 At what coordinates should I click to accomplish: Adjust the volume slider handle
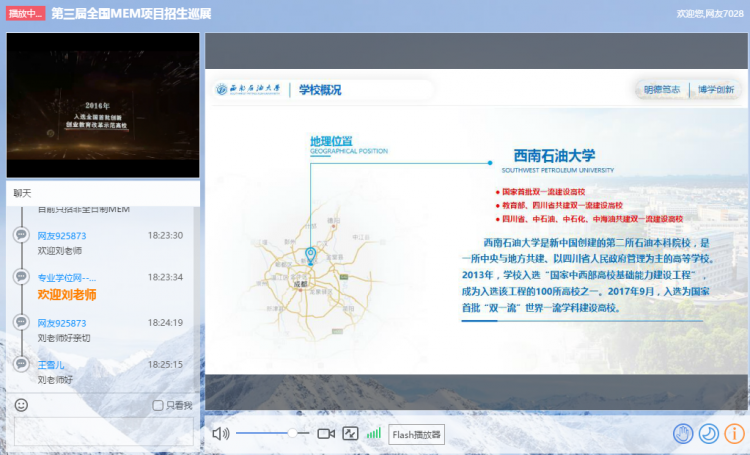(x=292, y=433)
